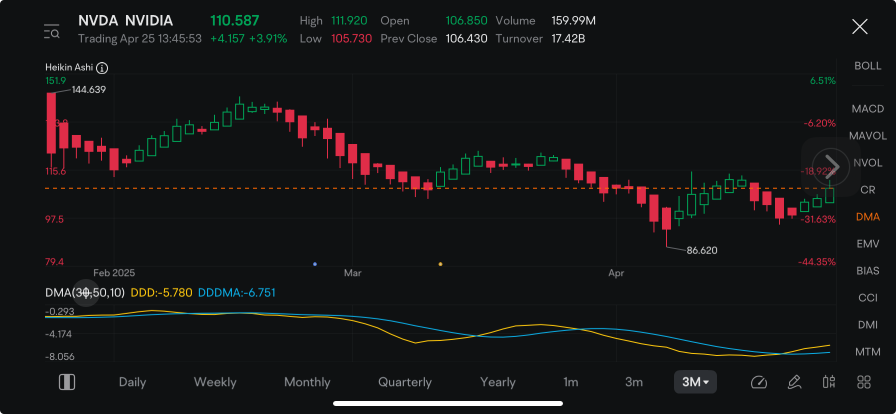This screenshot has width=896, height=414.
Task: Tap the Prev Close value 106.430
Action: (x=467, y=39)
